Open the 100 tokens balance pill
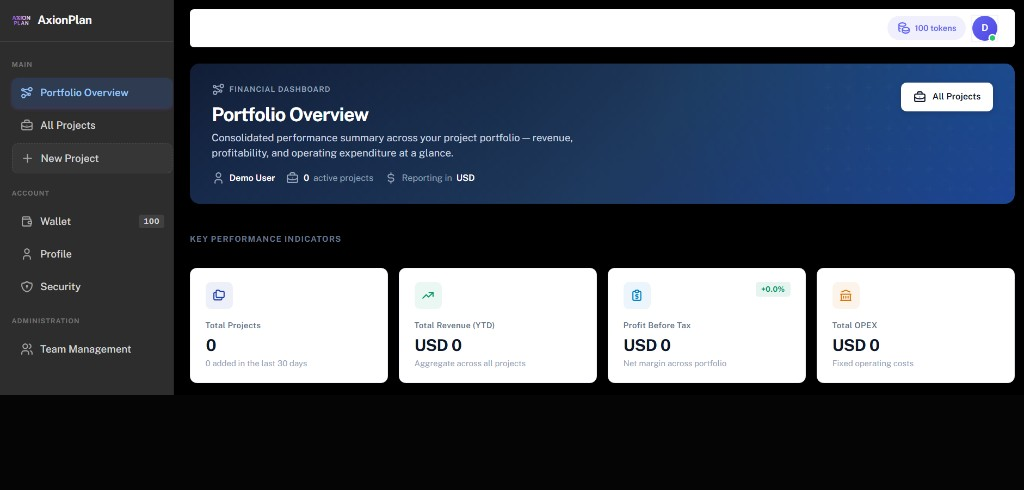 926,28
